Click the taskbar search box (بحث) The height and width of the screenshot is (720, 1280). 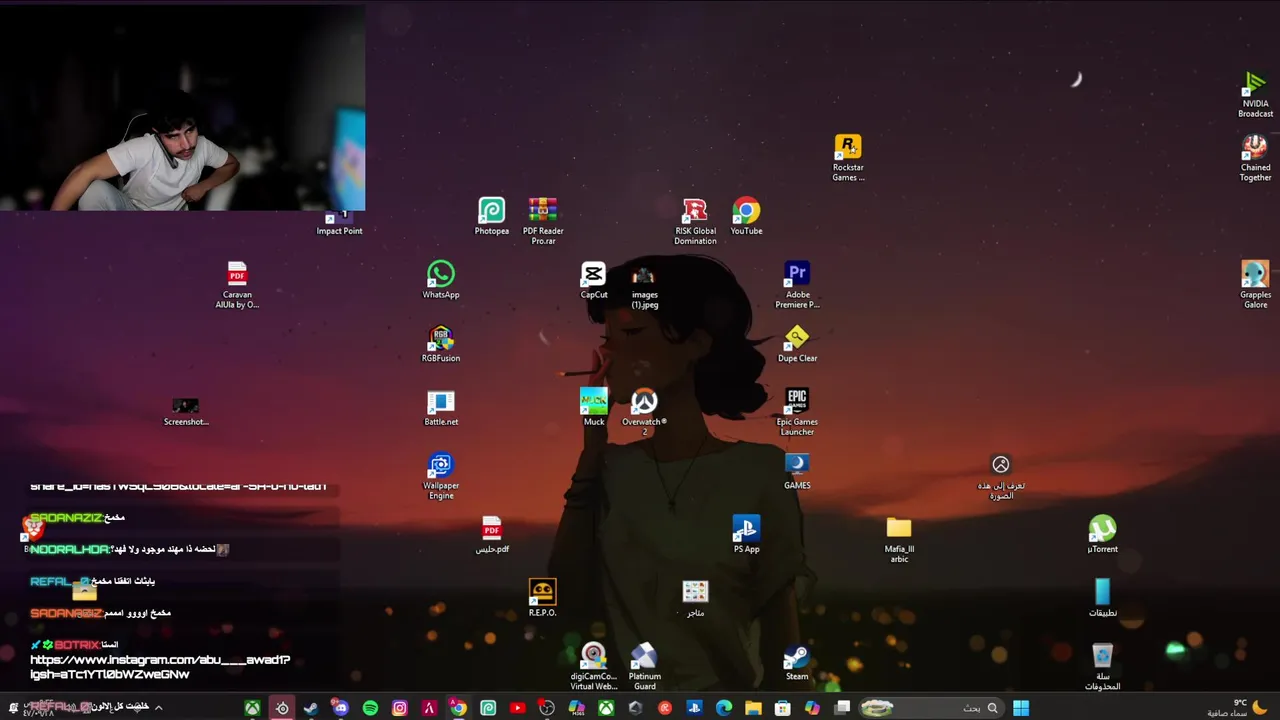(931, 708)
